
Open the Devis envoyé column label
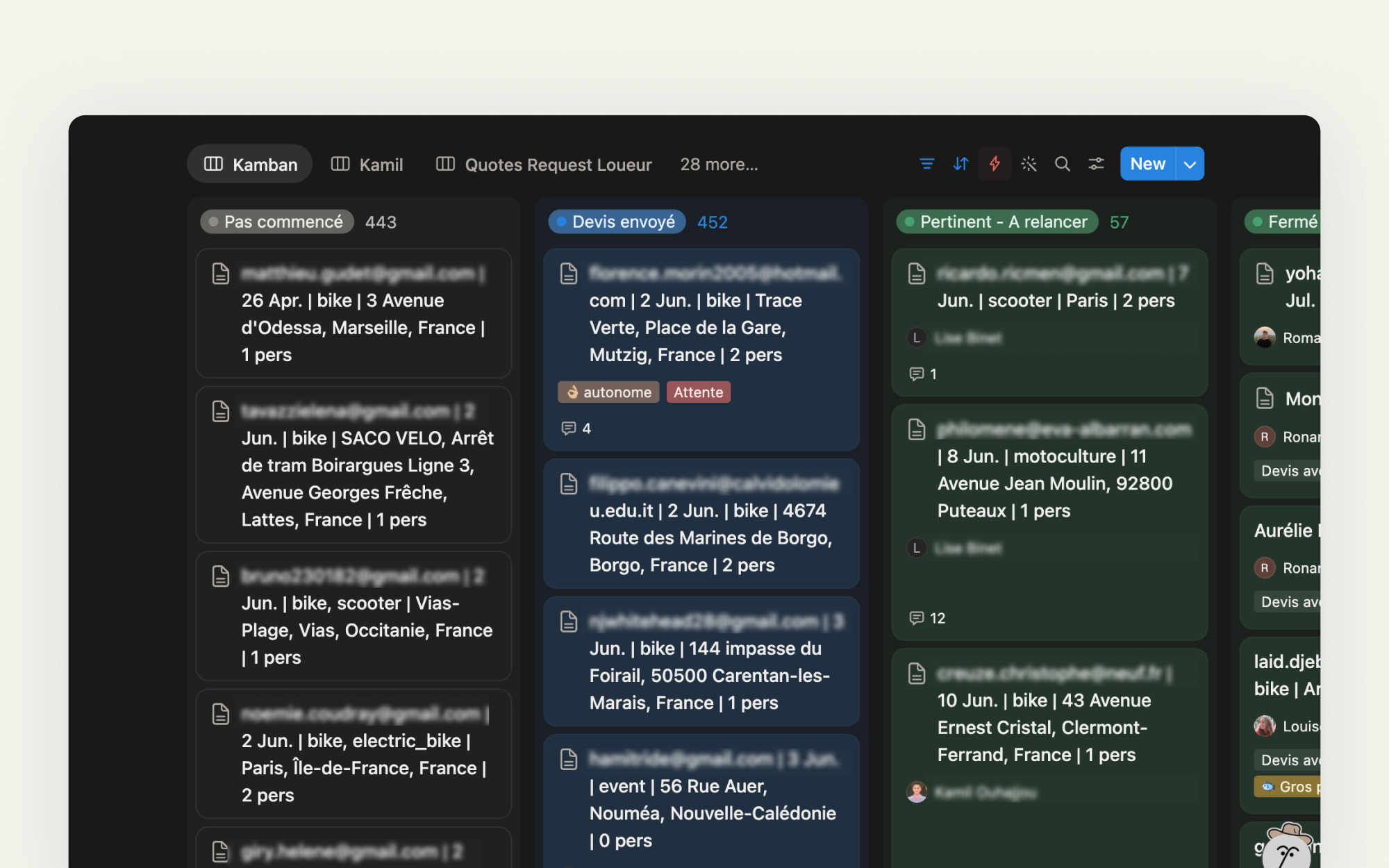[x=617, y=222]
